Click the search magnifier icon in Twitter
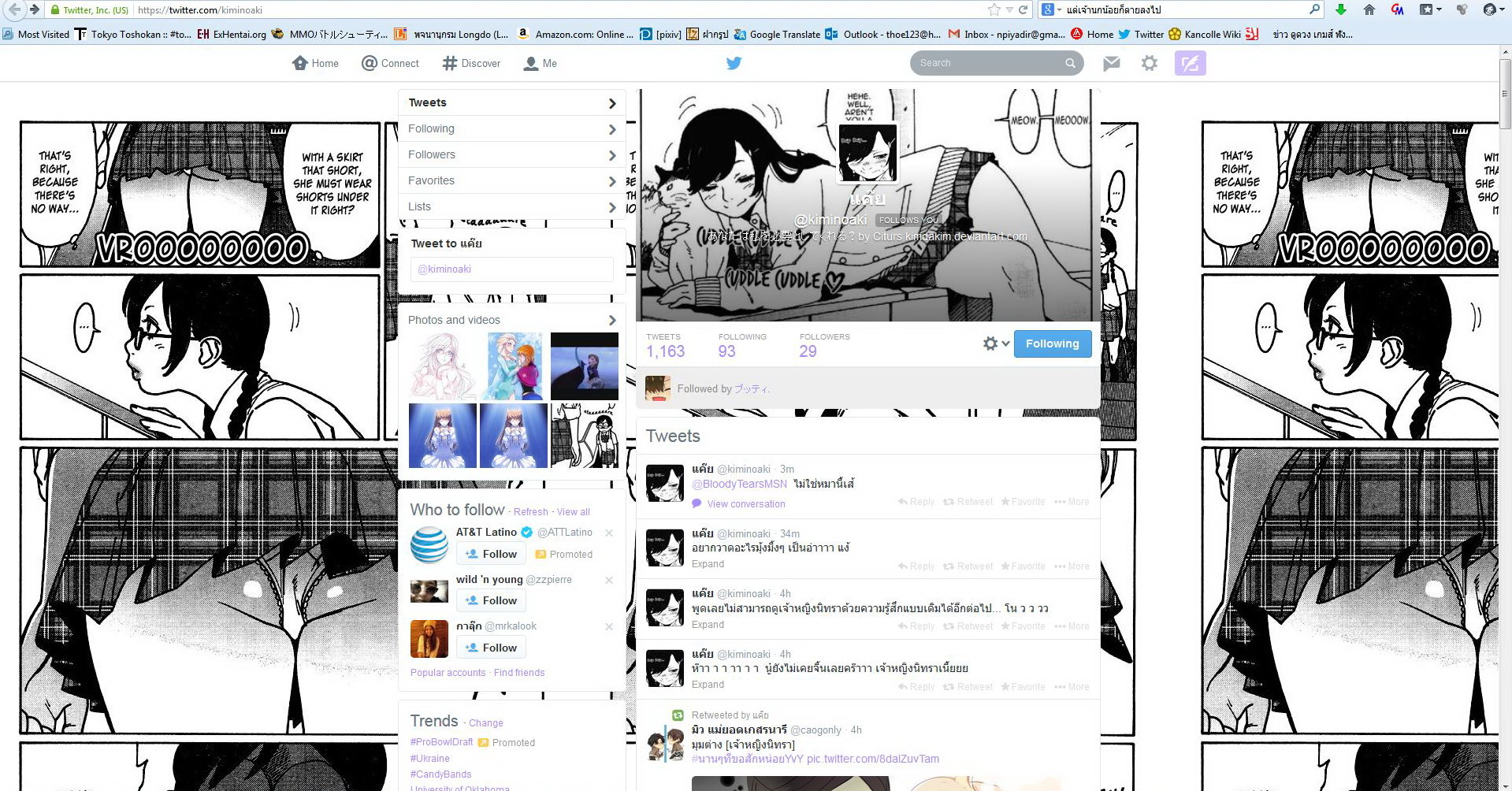The height and width of the screenshot is (791, 1512). point(1070,63)
